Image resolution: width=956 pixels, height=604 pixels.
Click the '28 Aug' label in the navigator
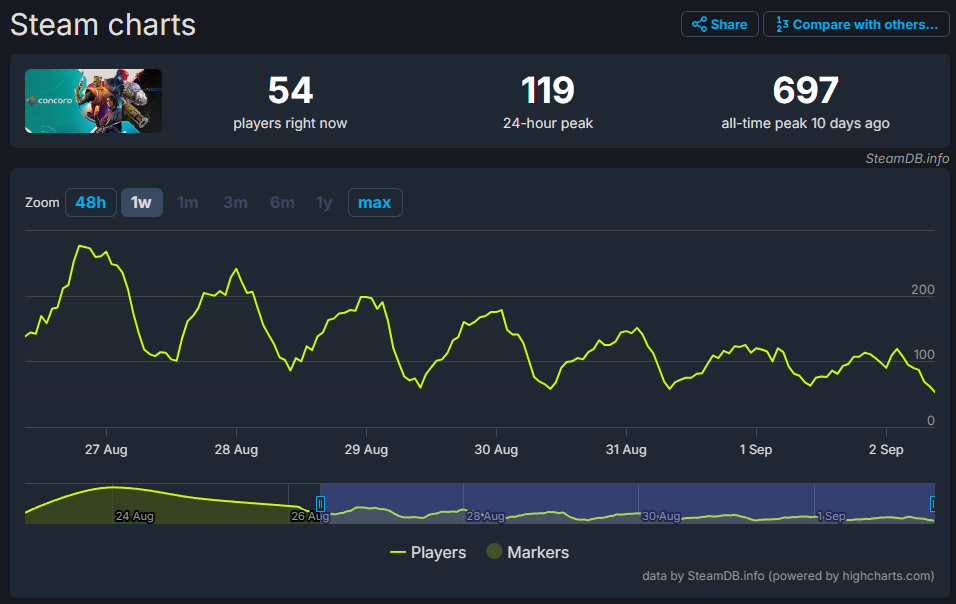point(485,516)
